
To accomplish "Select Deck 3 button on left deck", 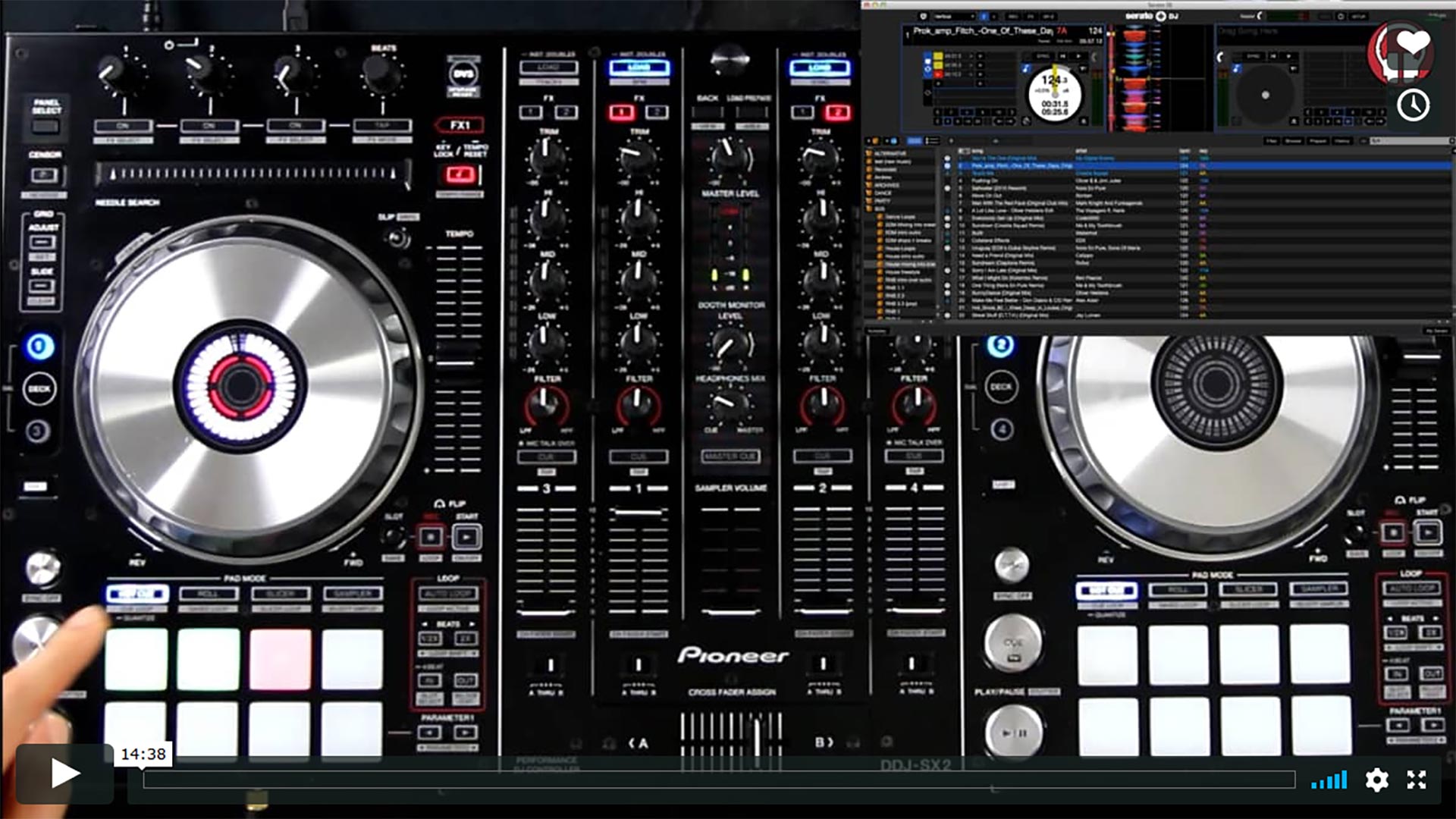I will pyautogui.click(x=38, y=431).
